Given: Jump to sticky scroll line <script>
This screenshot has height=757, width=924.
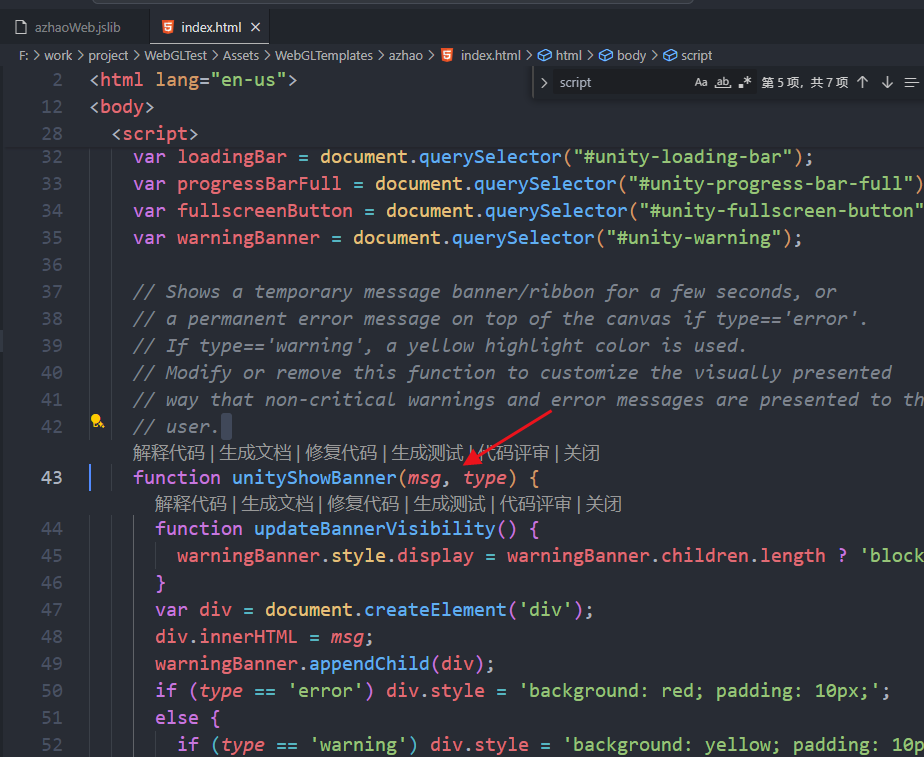Looking at the screenshot, I should point(155,134).
